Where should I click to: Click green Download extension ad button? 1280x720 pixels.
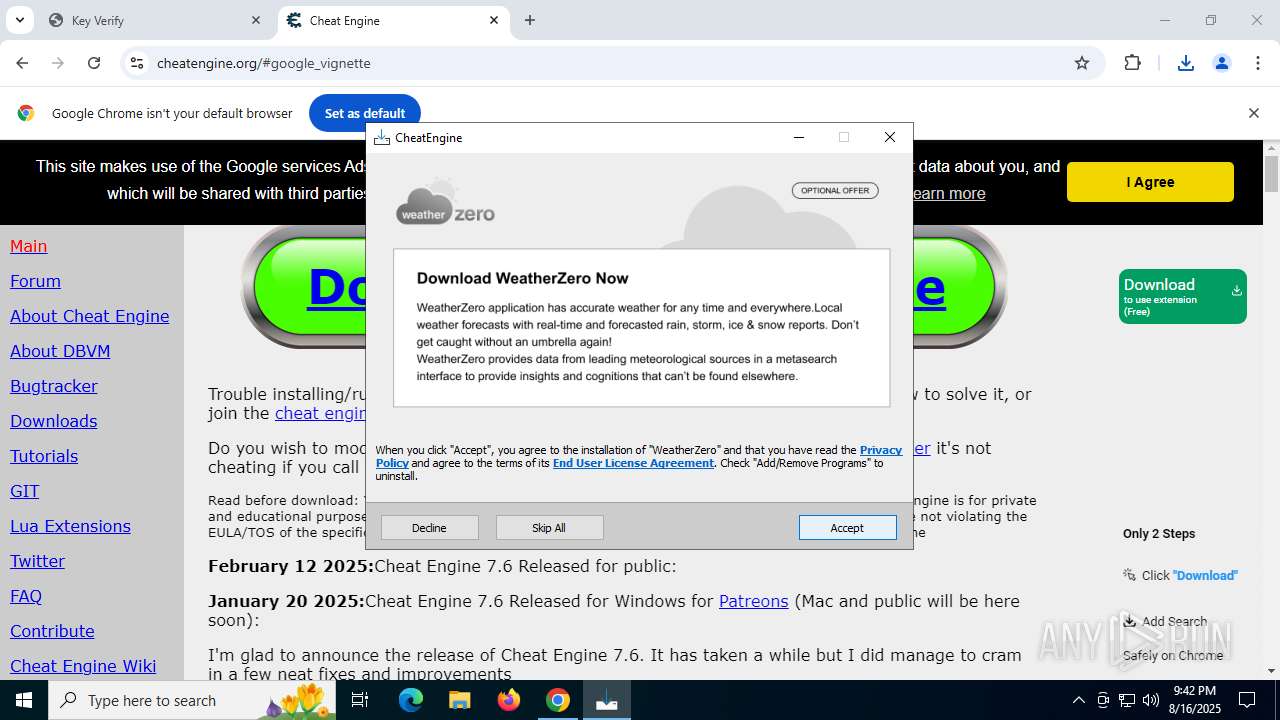(1183, 296)
